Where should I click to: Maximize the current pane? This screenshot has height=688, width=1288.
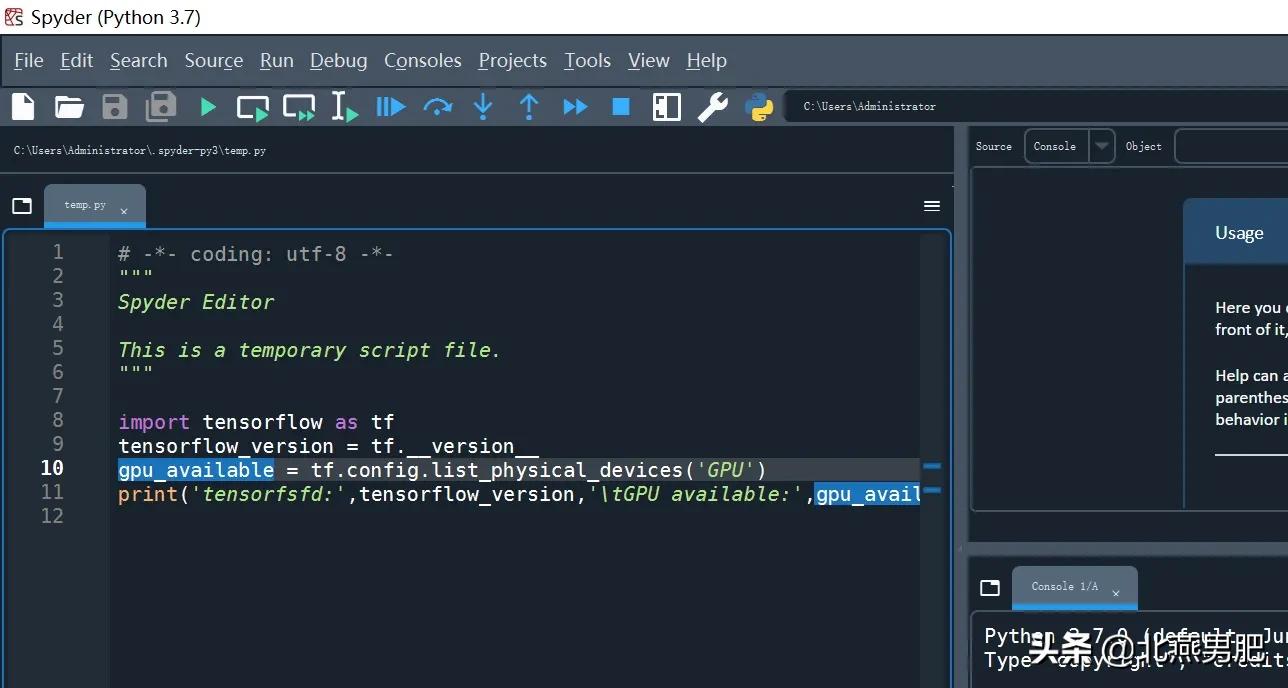coord(666,106)
